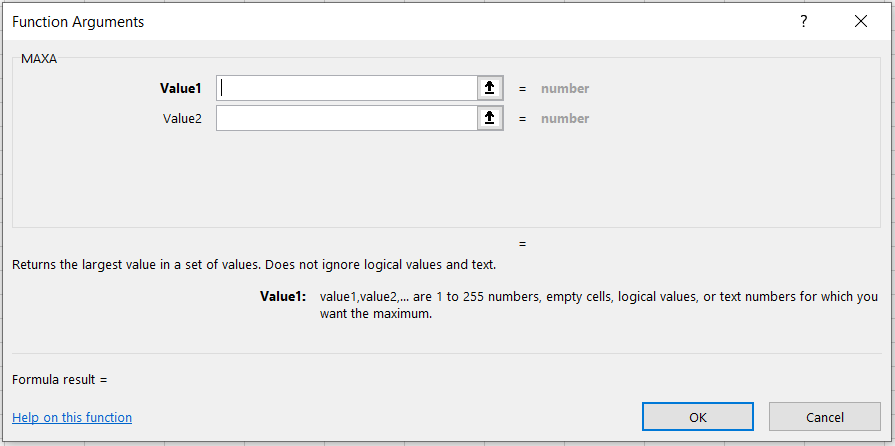Viewport: 895px width, 446px height.
Task: Click the MAXA group heading
Action: pyautogui.click(x=39, y=59)
